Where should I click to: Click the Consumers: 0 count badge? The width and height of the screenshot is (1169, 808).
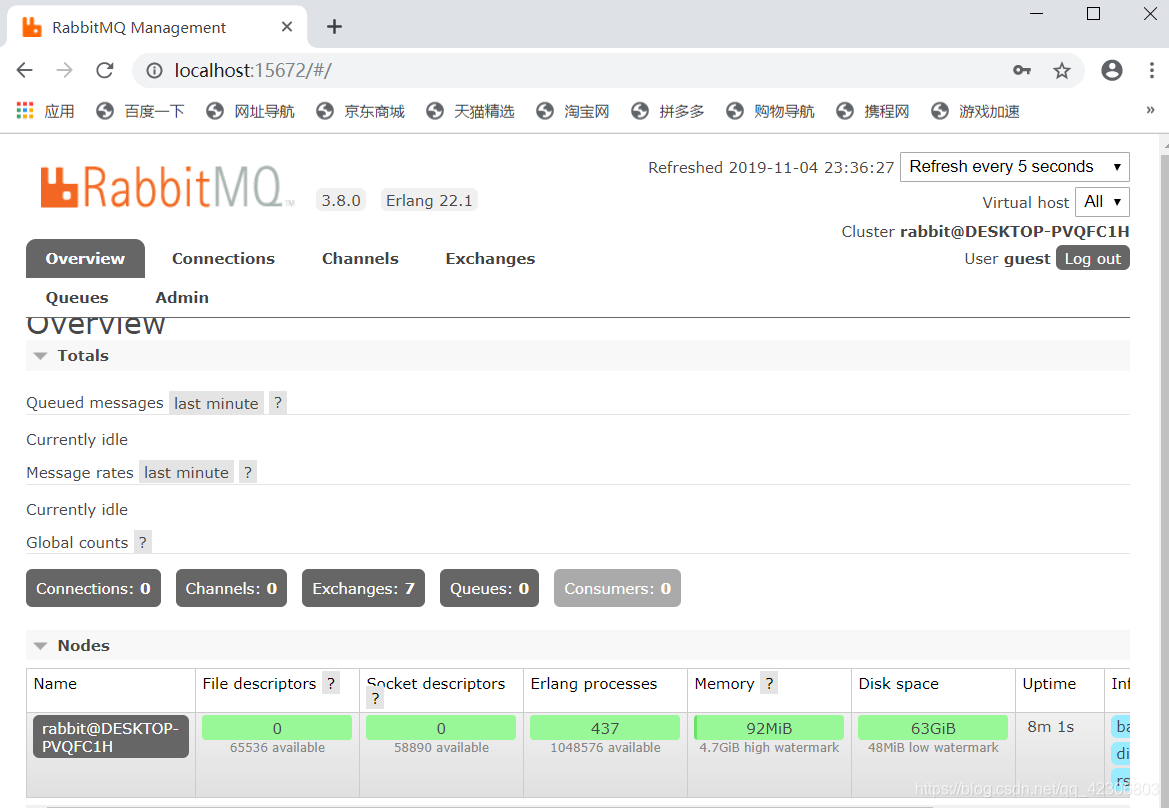(617, 588)
